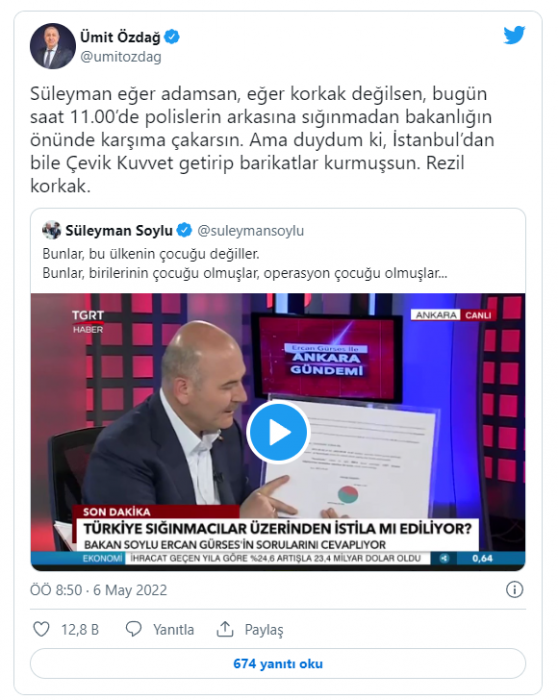Open the tweet info icon

(514, 590)
